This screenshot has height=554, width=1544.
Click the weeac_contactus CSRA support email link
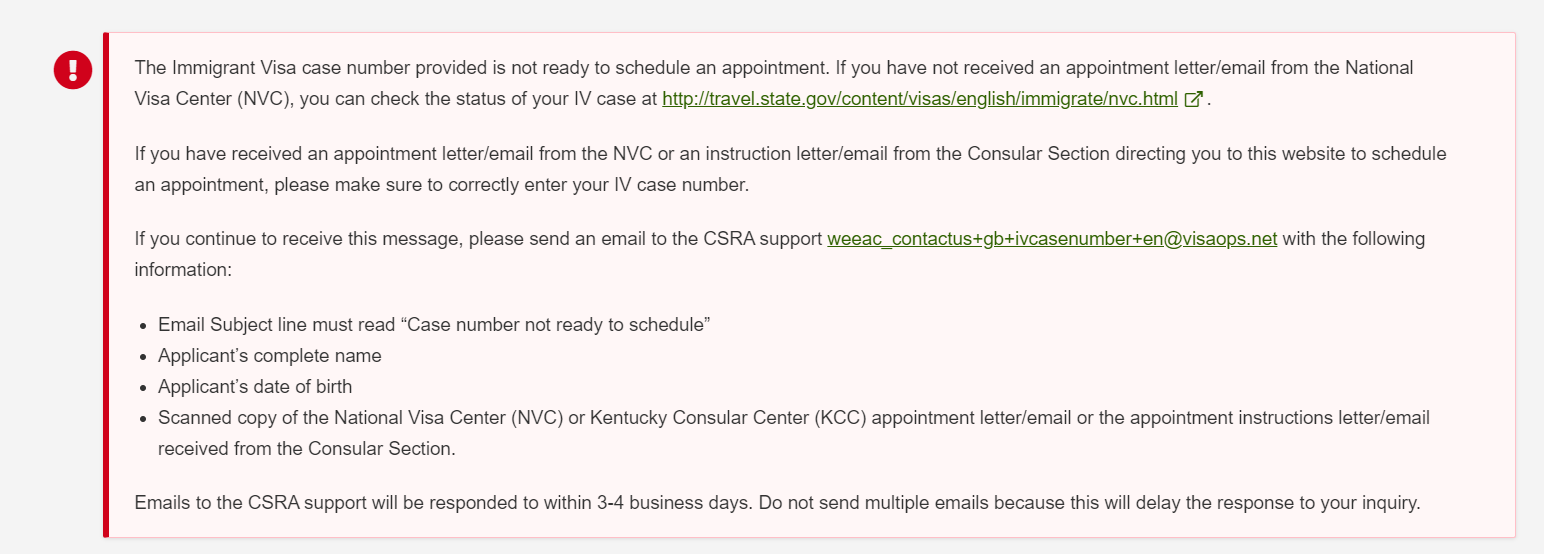[1052, 239]
